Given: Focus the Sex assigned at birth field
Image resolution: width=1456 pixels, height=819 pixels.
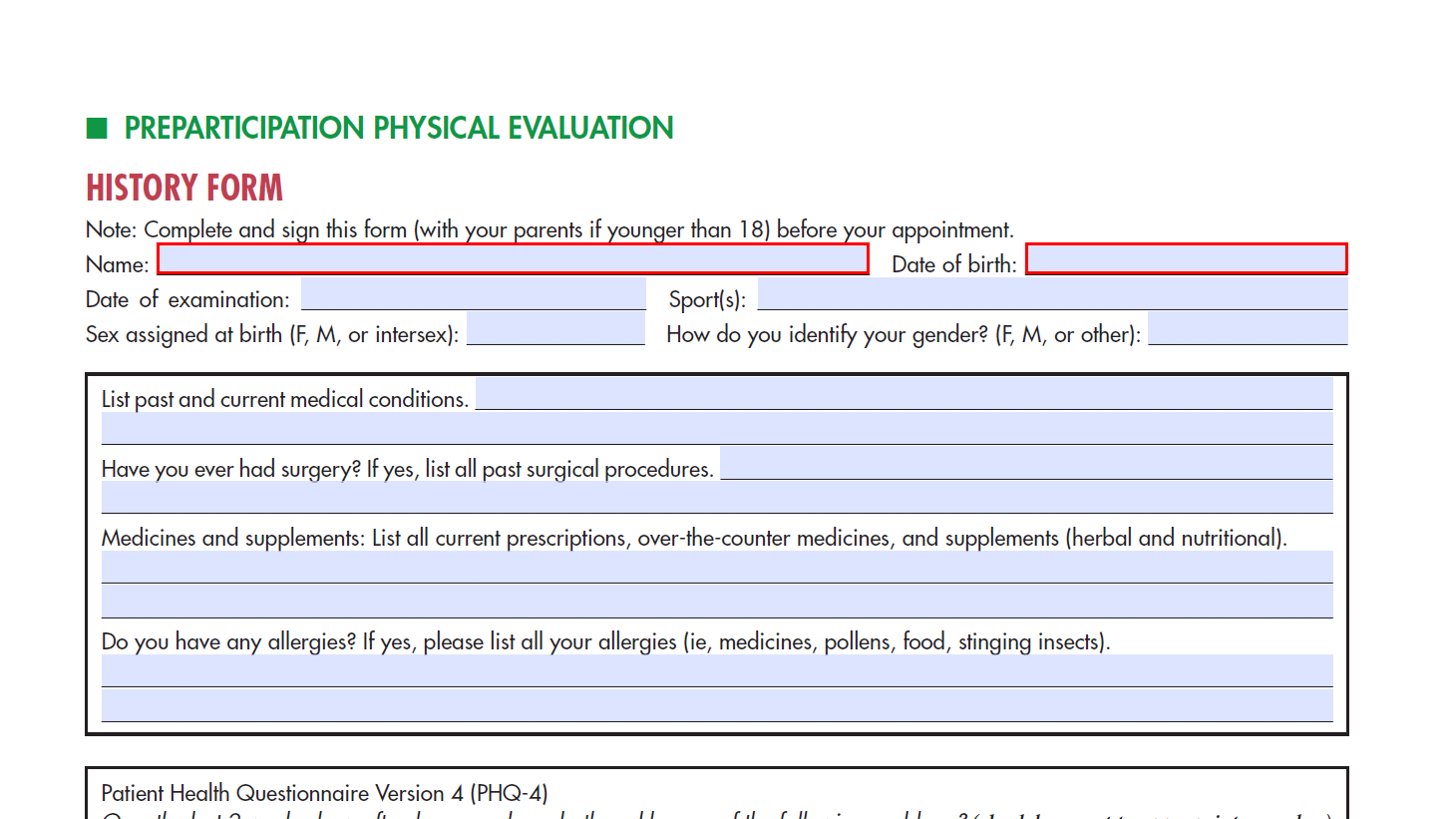Looking at the screenshot, I should click(555, 330).
